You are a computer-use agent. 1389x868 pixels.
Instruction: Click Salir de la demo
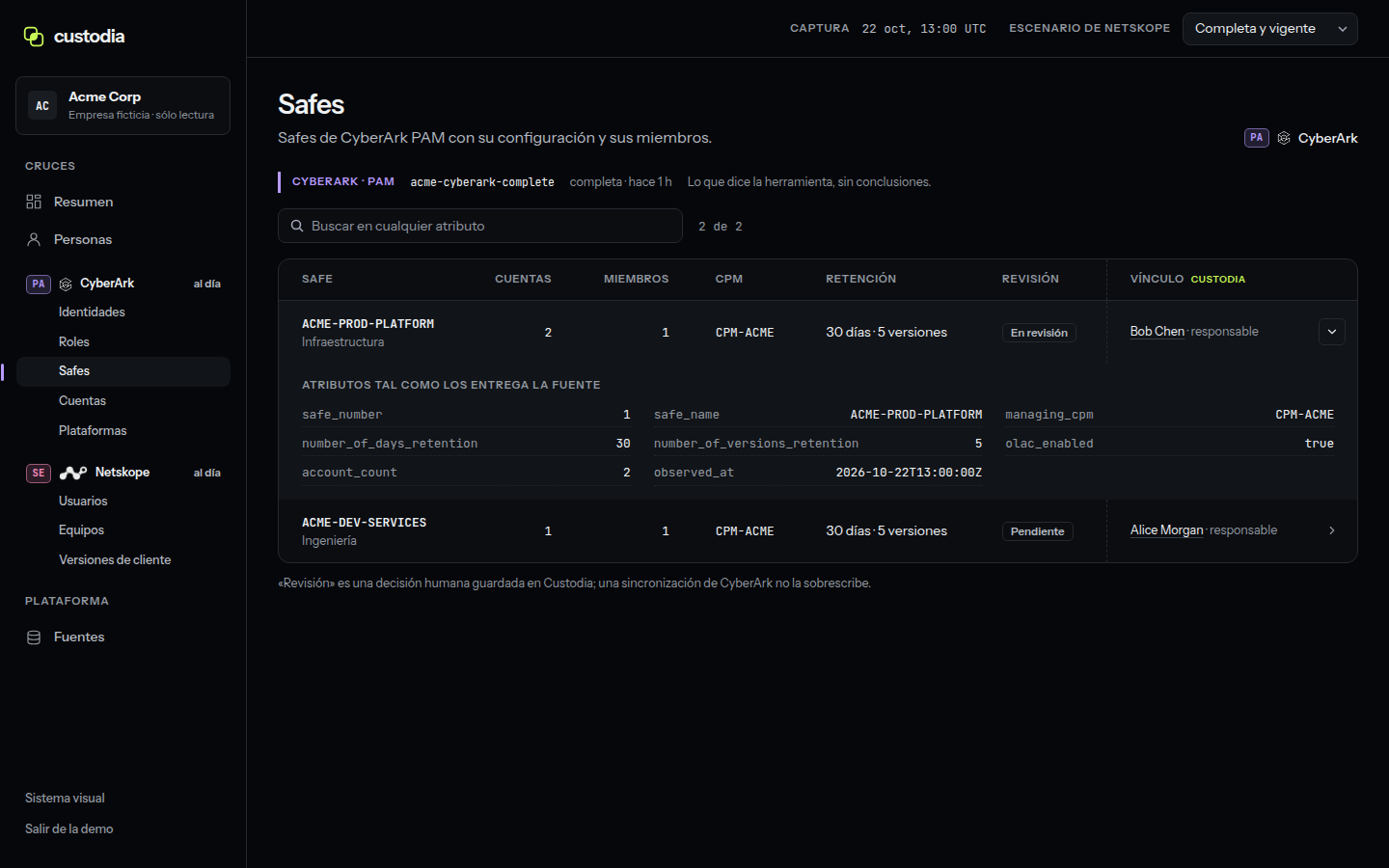(x=68, y=829)
